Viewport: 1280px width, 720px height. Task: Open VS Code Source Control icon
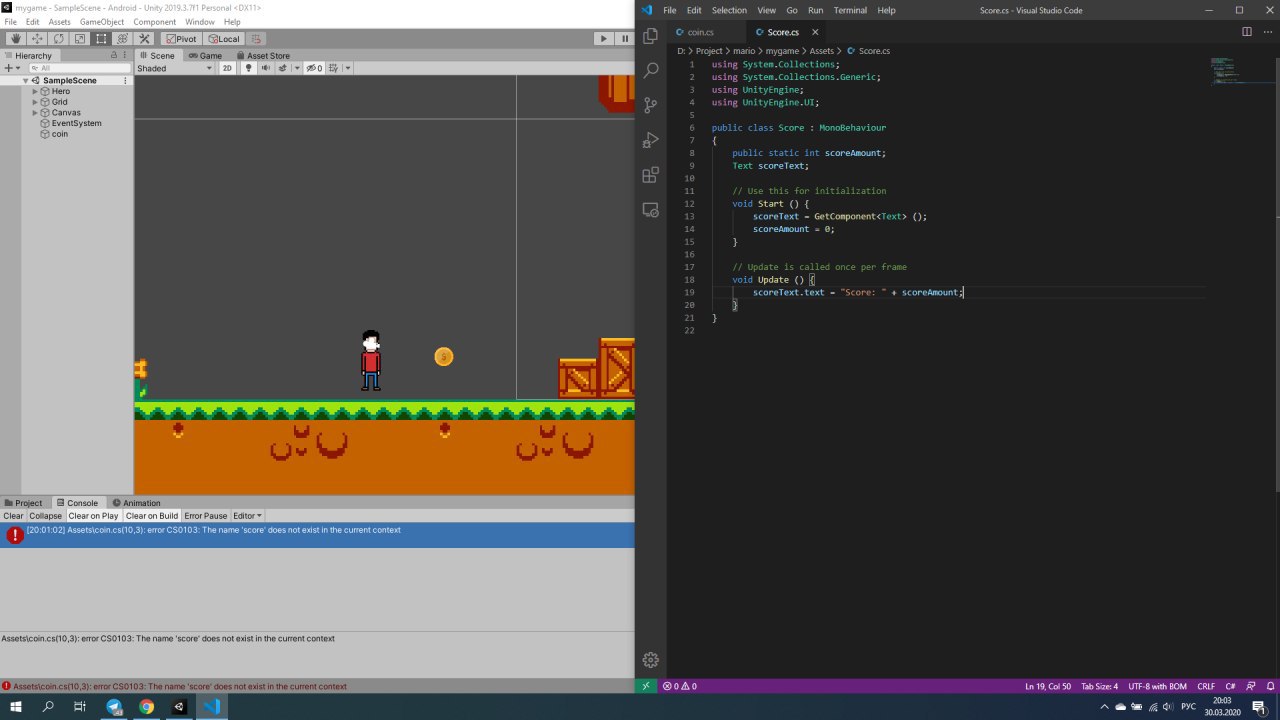pyautogui.click(x=651, y=105)
